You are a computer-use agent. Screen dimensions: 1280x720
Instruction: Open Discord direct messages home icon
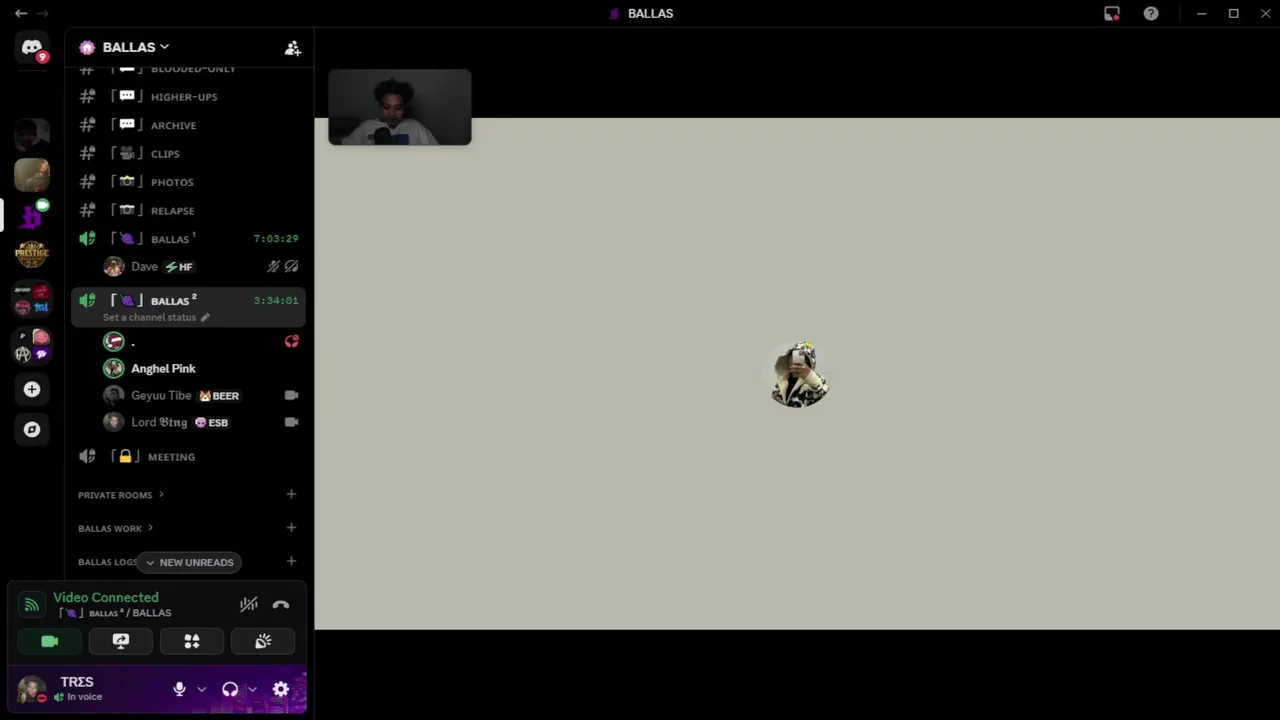[32, 48]
